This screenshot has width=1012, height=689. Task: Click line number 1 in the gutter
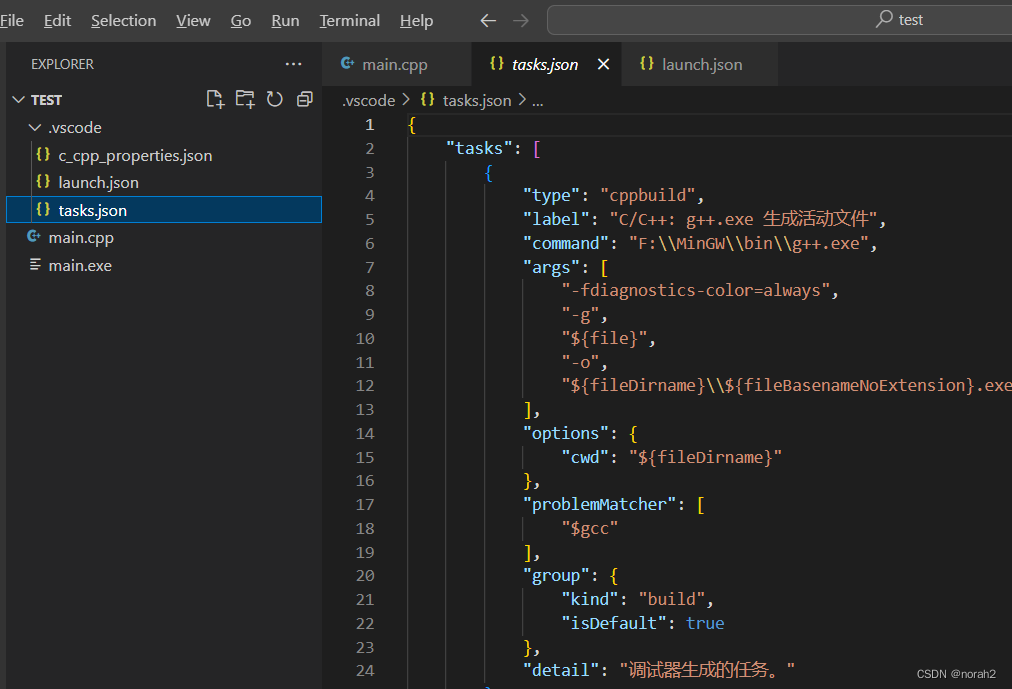(370, 125)
